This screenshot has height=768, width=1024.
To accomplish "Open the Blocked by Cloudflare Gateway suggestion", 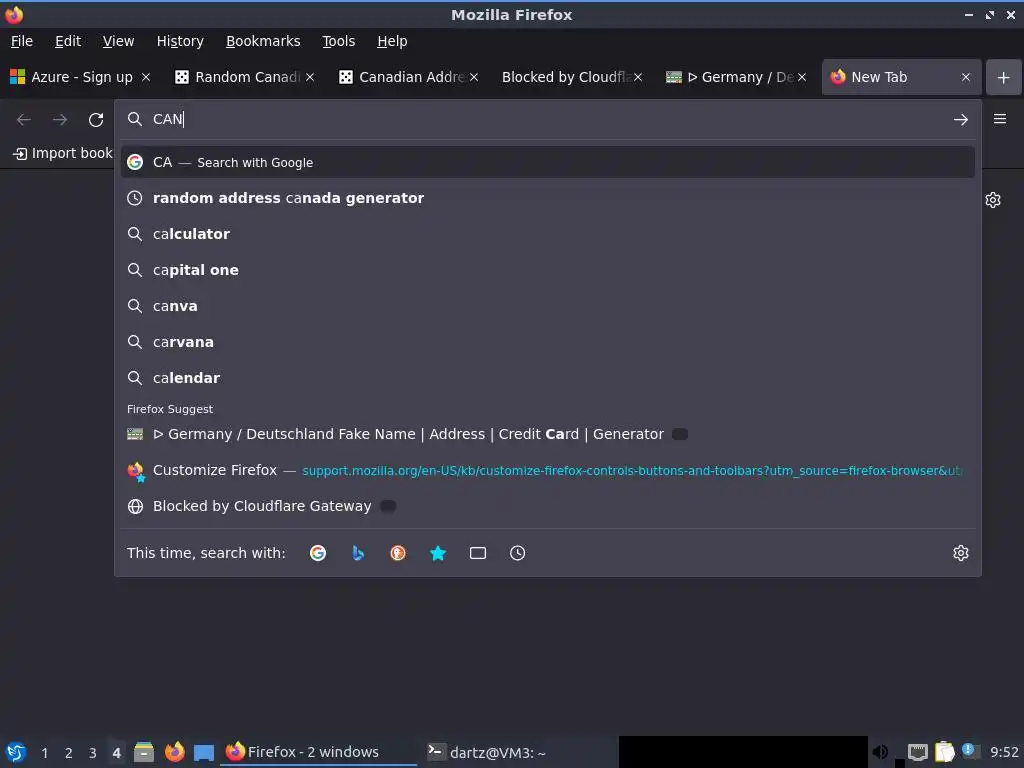I will click(x=547, y=506).
